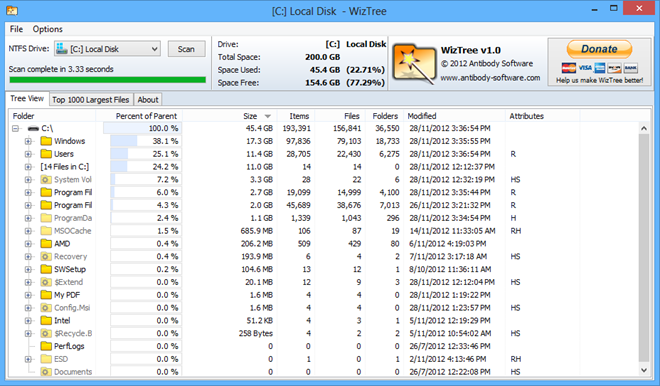The width and height of the screenshot is (660, 386).
Task: Select the 258 Bytes size cell
Action: coord(256,333)
